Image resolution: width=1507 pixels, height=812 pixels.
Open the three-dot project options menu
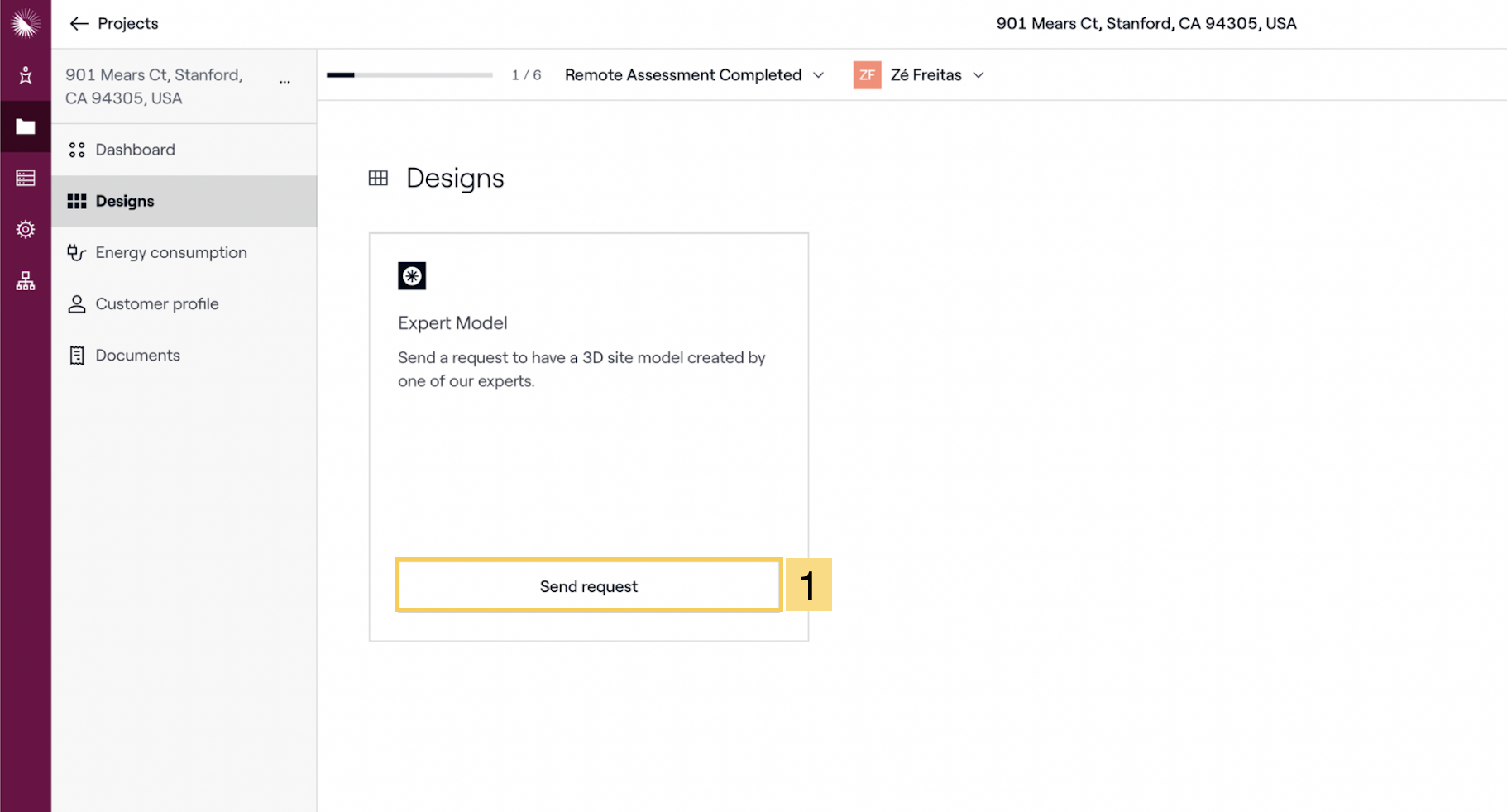tap(285, 82)
